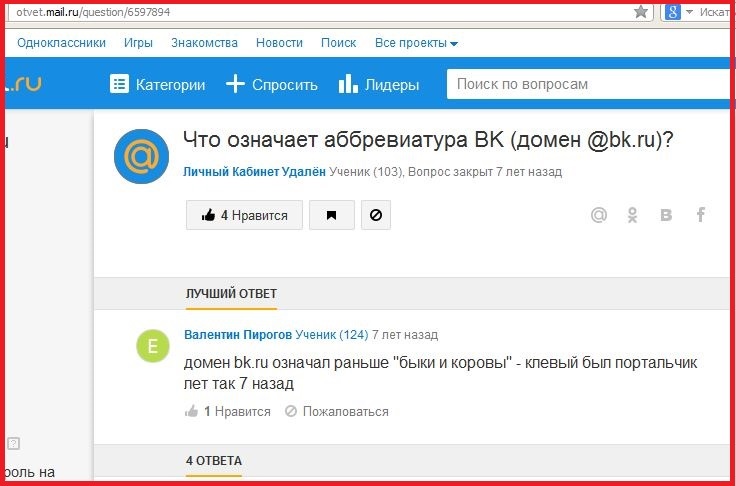Expand the Все проекты dropdown
The image size is (736, 486).
pos(416,43)
